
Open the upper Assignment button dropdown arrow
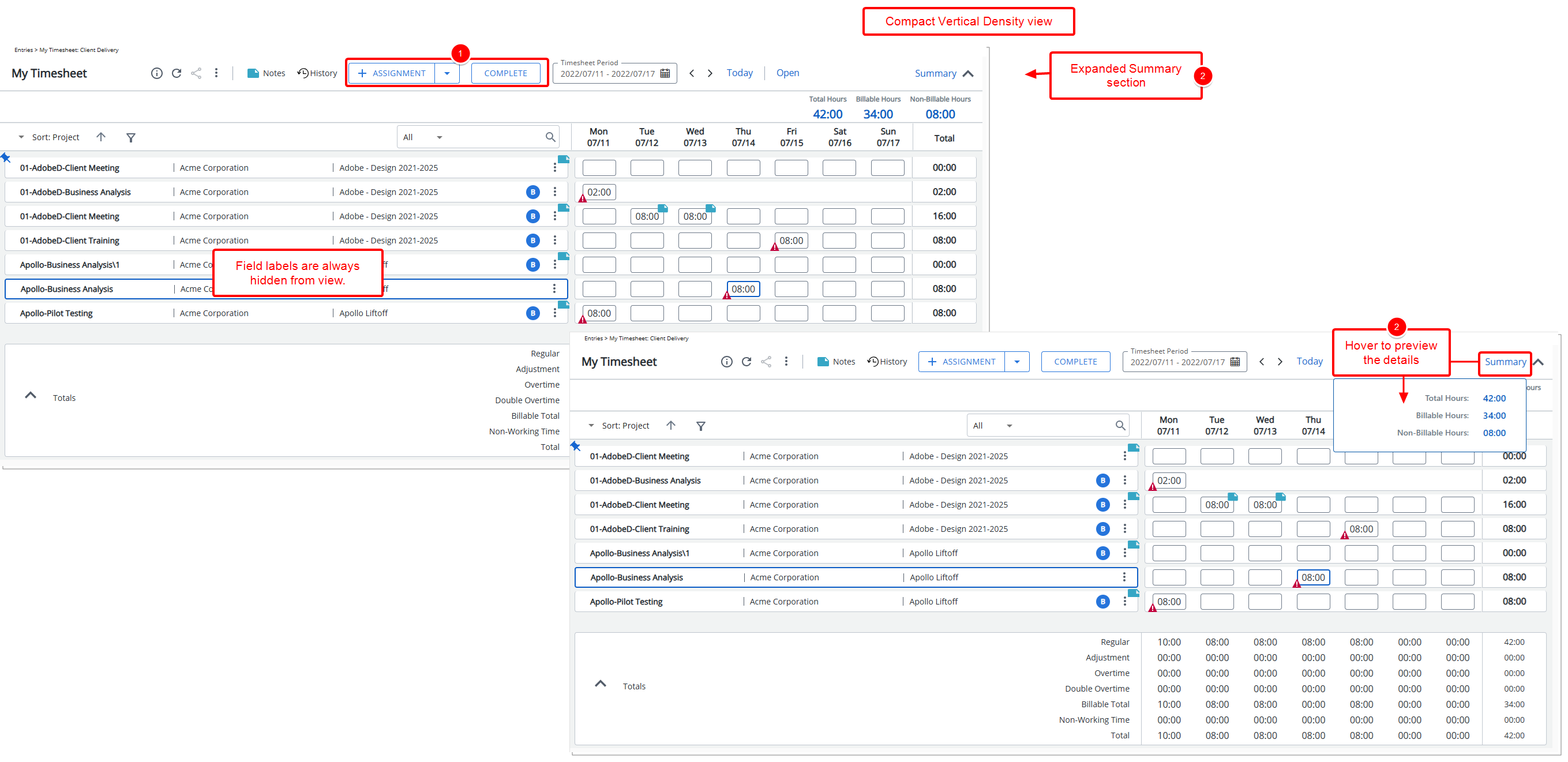(x=447, y=73)
